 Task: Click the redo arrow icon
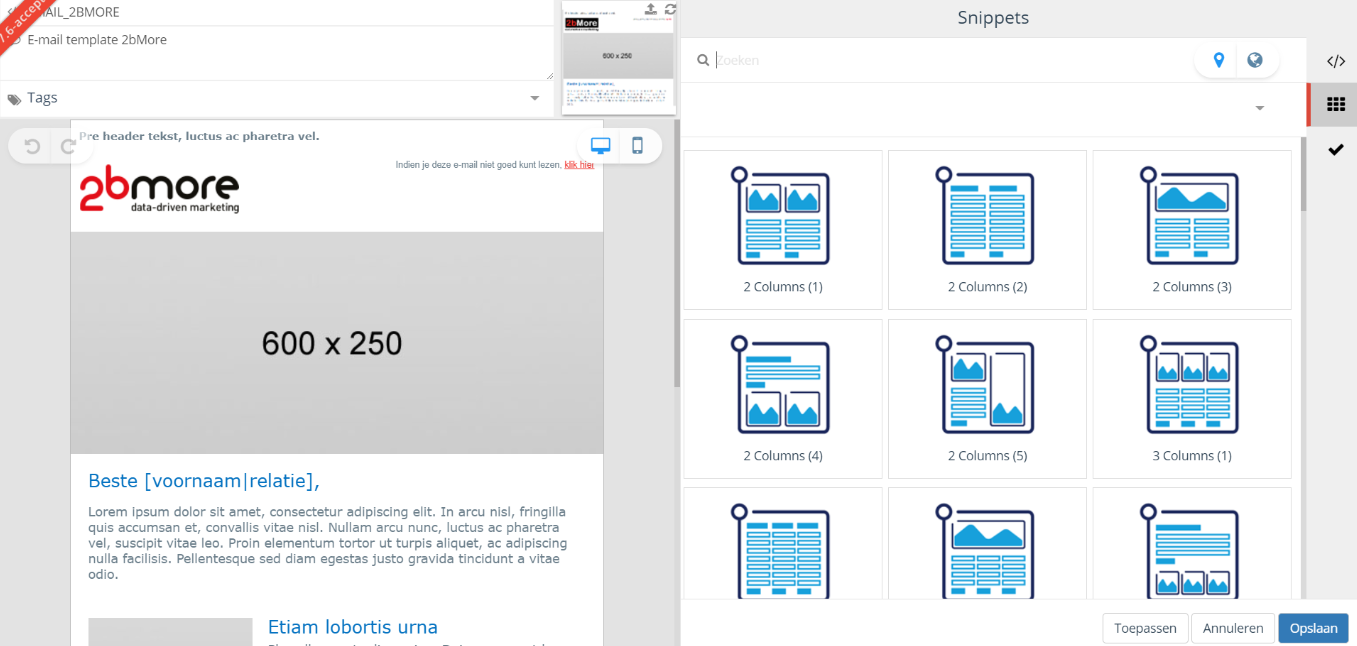tap(68, 146)
